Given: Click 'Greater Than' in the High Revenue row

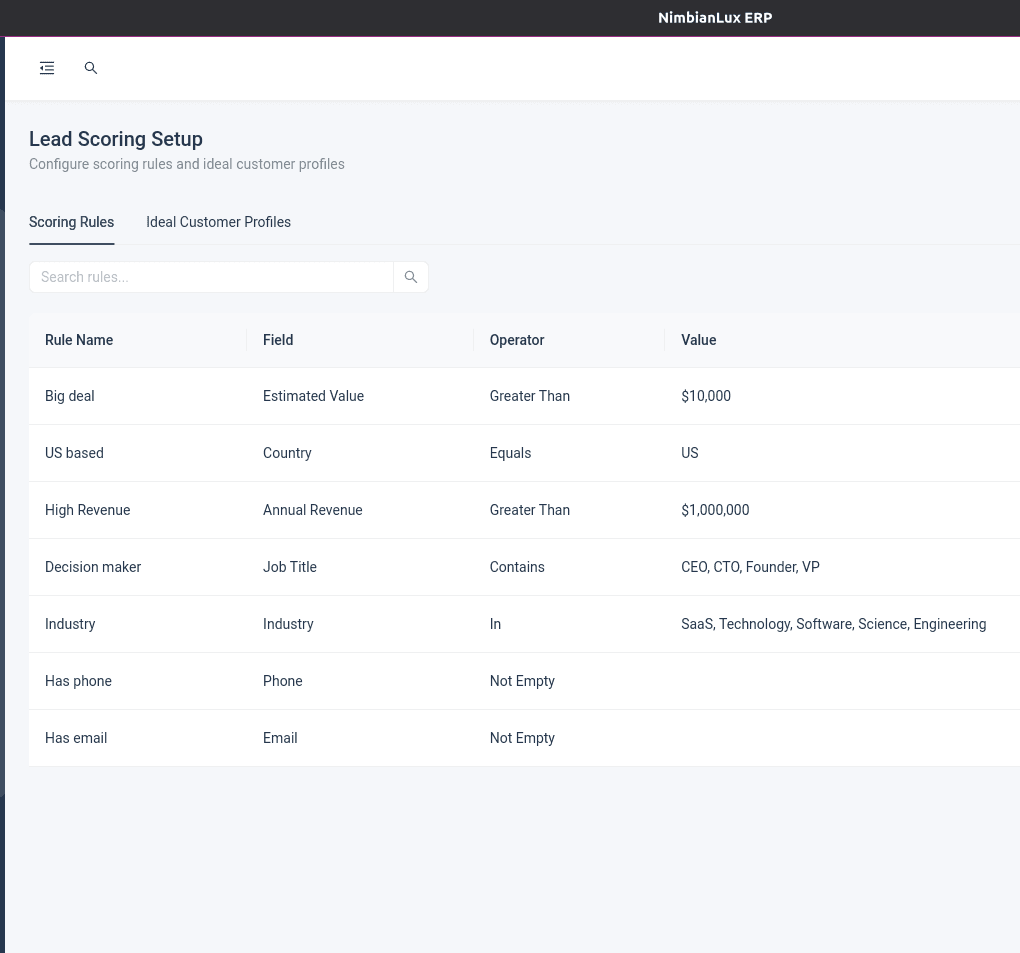Looking at the screenshot, I should click(530, 510).
